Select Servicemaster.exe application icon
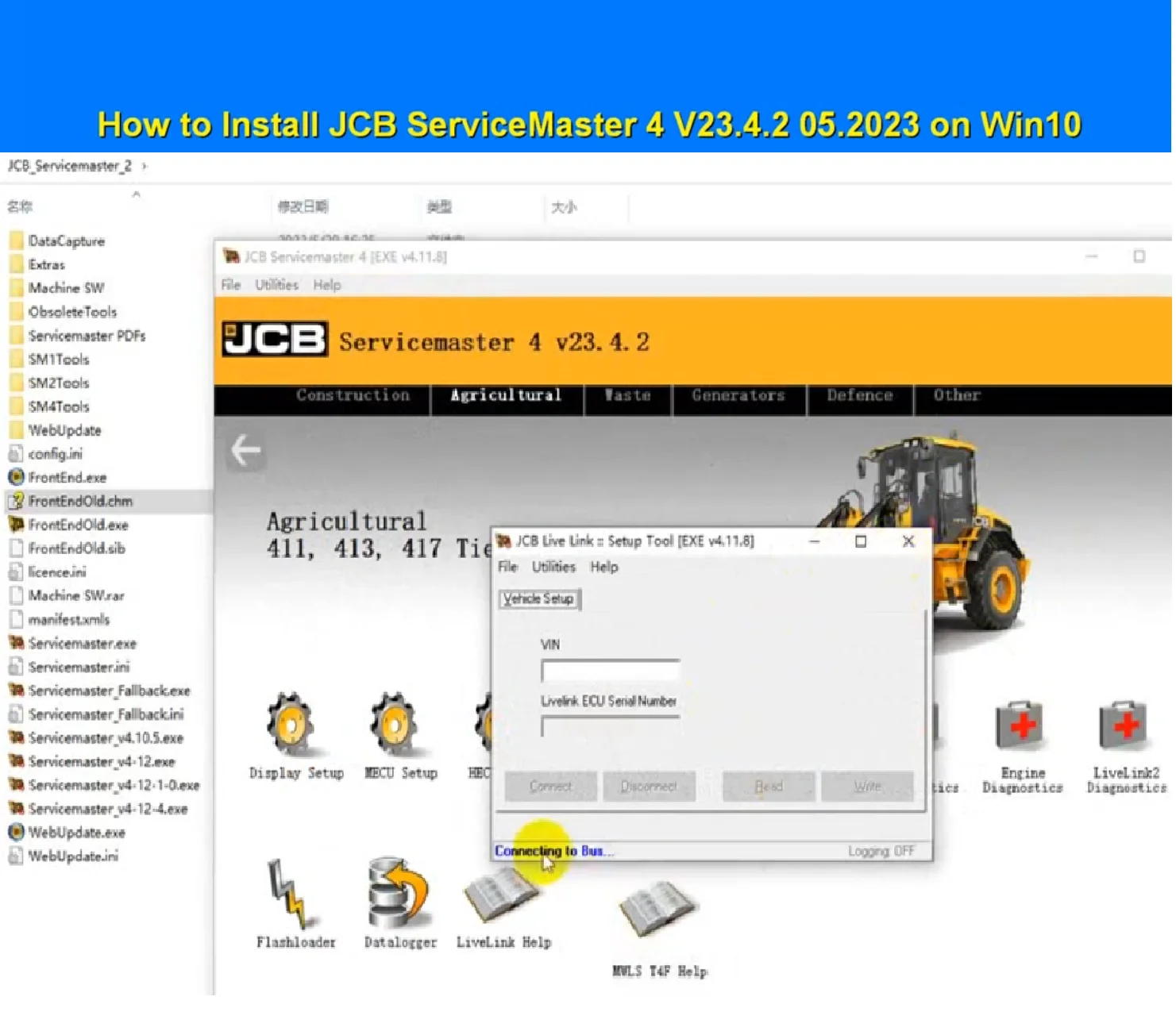The width and height of the screenshot is (1176, 1012). [x=16, y=645]
